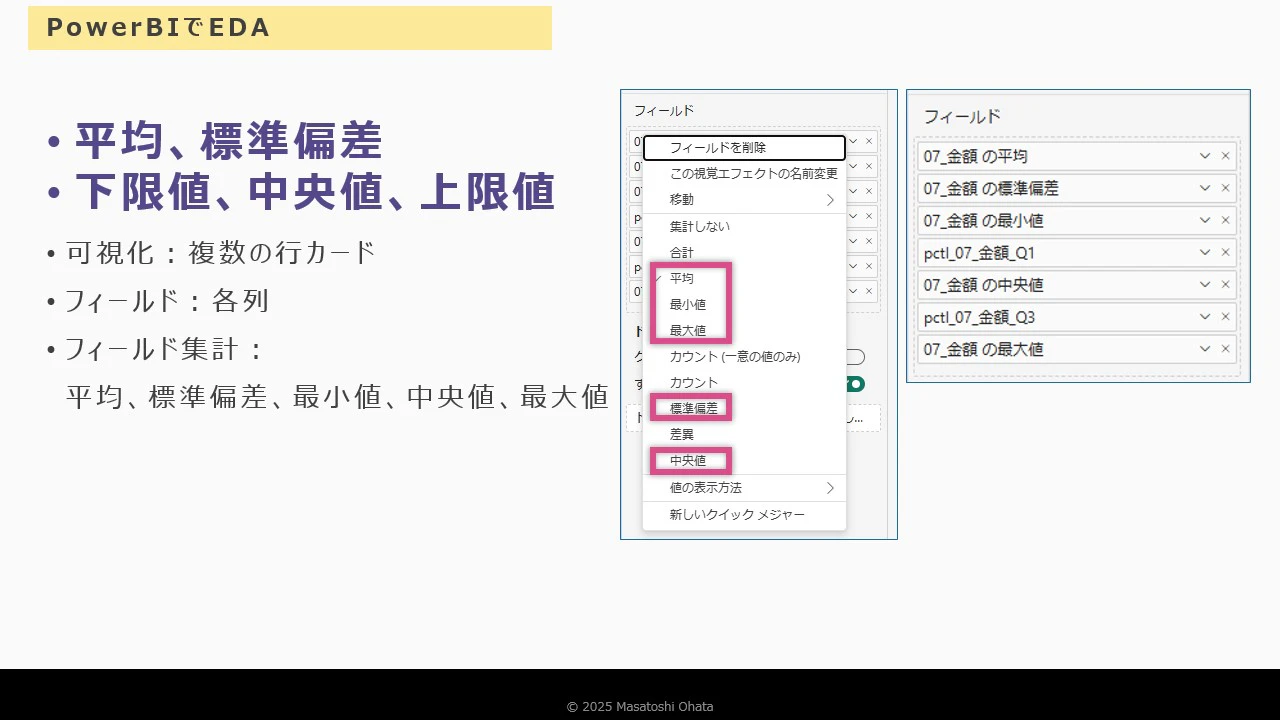1280x720 pixels.
Task: Select 最小値 in the aggregation menu
Action: pyautogui.click(x=744, y=305)
